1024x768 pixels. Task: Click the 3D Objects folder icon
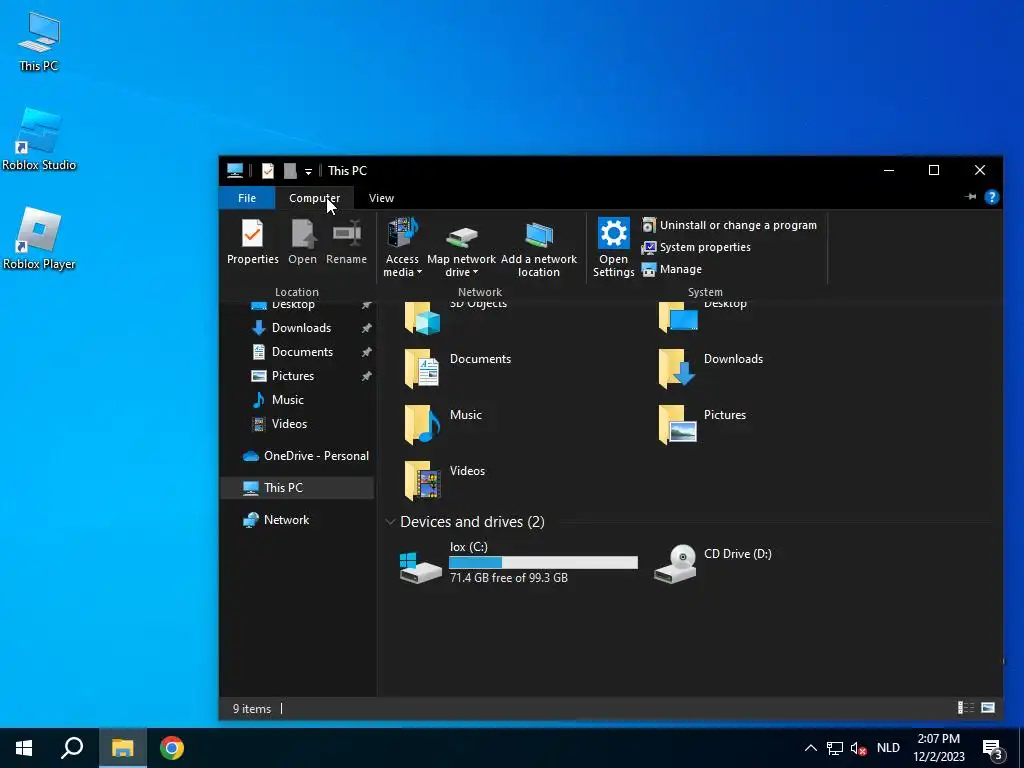(423, 318)
